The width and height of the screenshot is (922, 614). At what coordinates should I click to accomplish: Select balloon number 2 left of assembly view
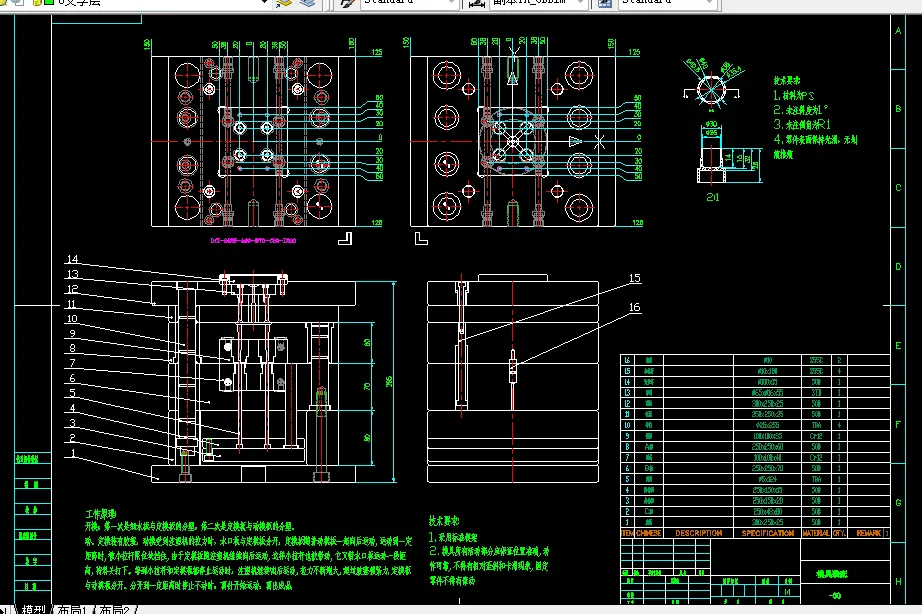click(72, 438)
